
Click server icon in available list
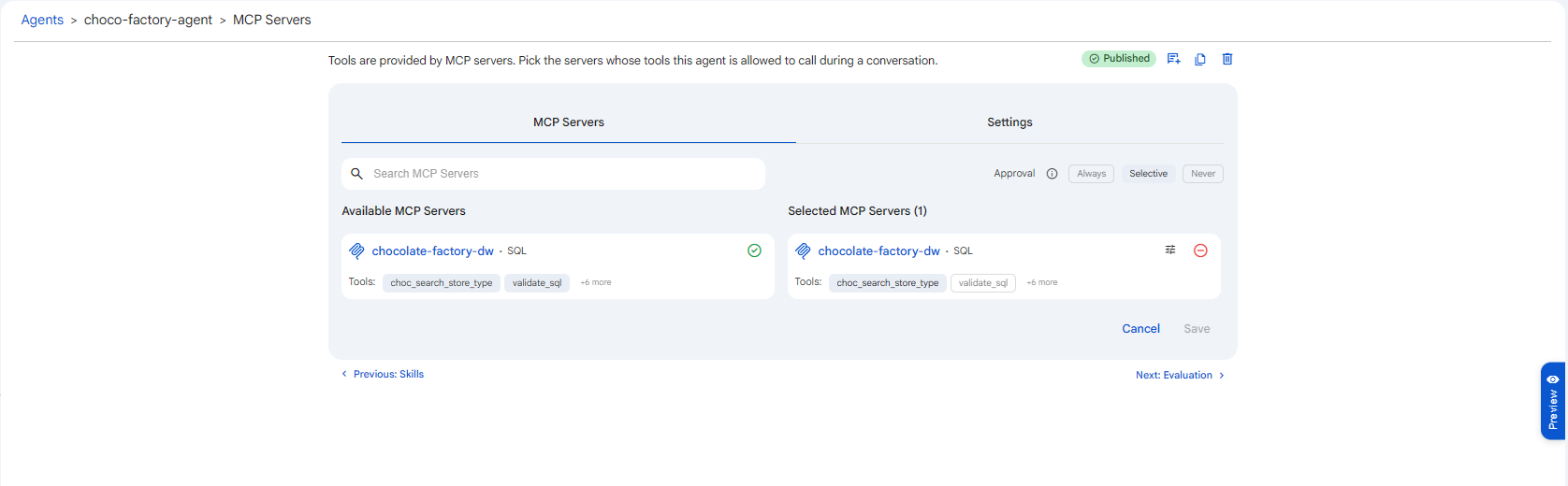click(x=356, y=250)
